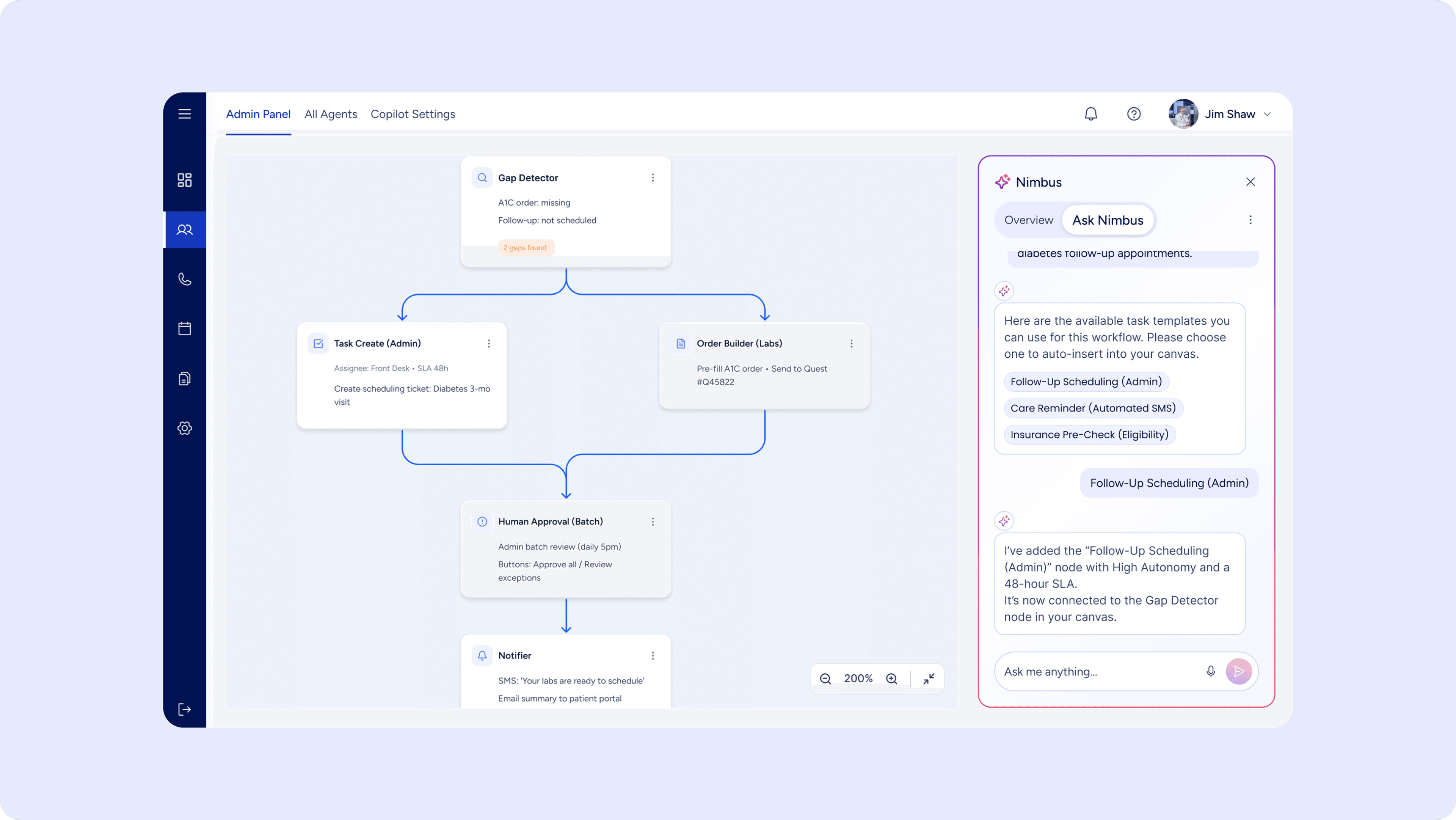The image size is (1456, 820).
Task: Switch to the Overview toggle in Nimbus
Action: (x=1028, y=220)
